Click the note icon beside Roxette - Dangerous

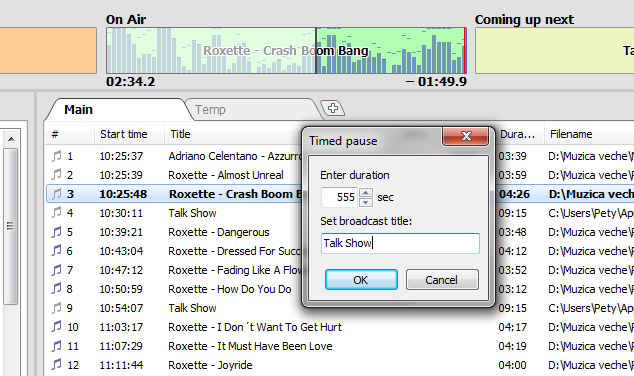[57, 232]
